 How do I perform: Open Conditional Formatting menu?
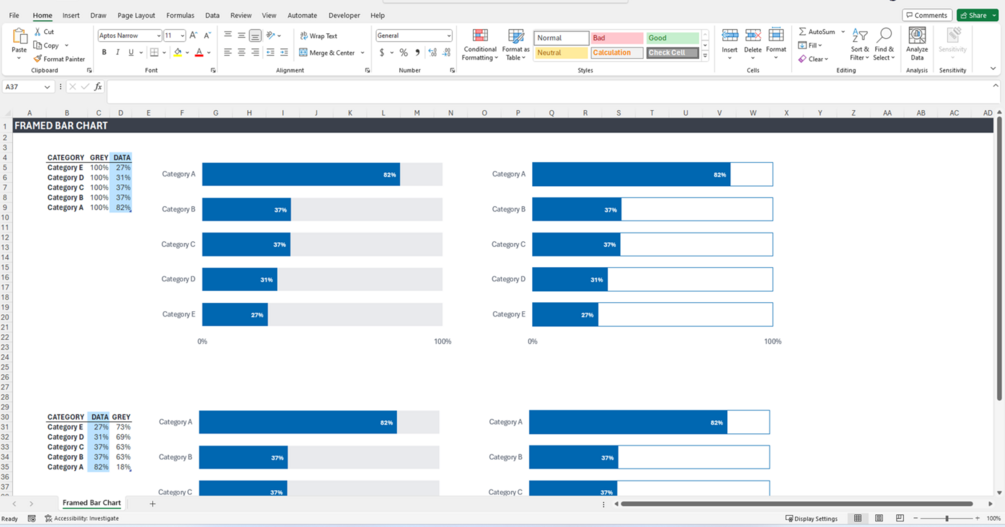(x=479, y=45)
